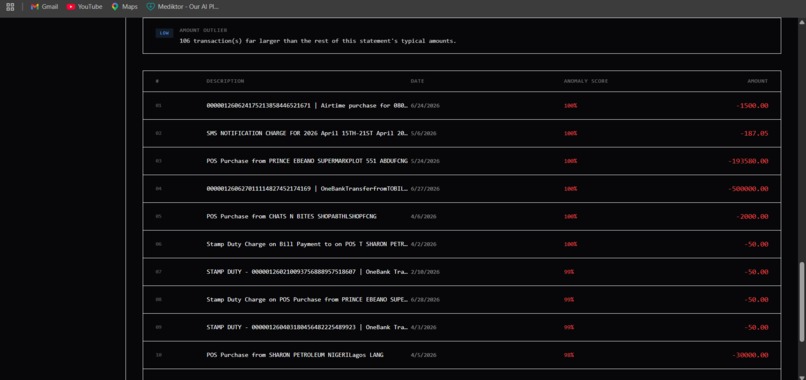Click the date 5/24/2026
The height and width of the screenshot is (380, 806).
click(x=425, y=161)
